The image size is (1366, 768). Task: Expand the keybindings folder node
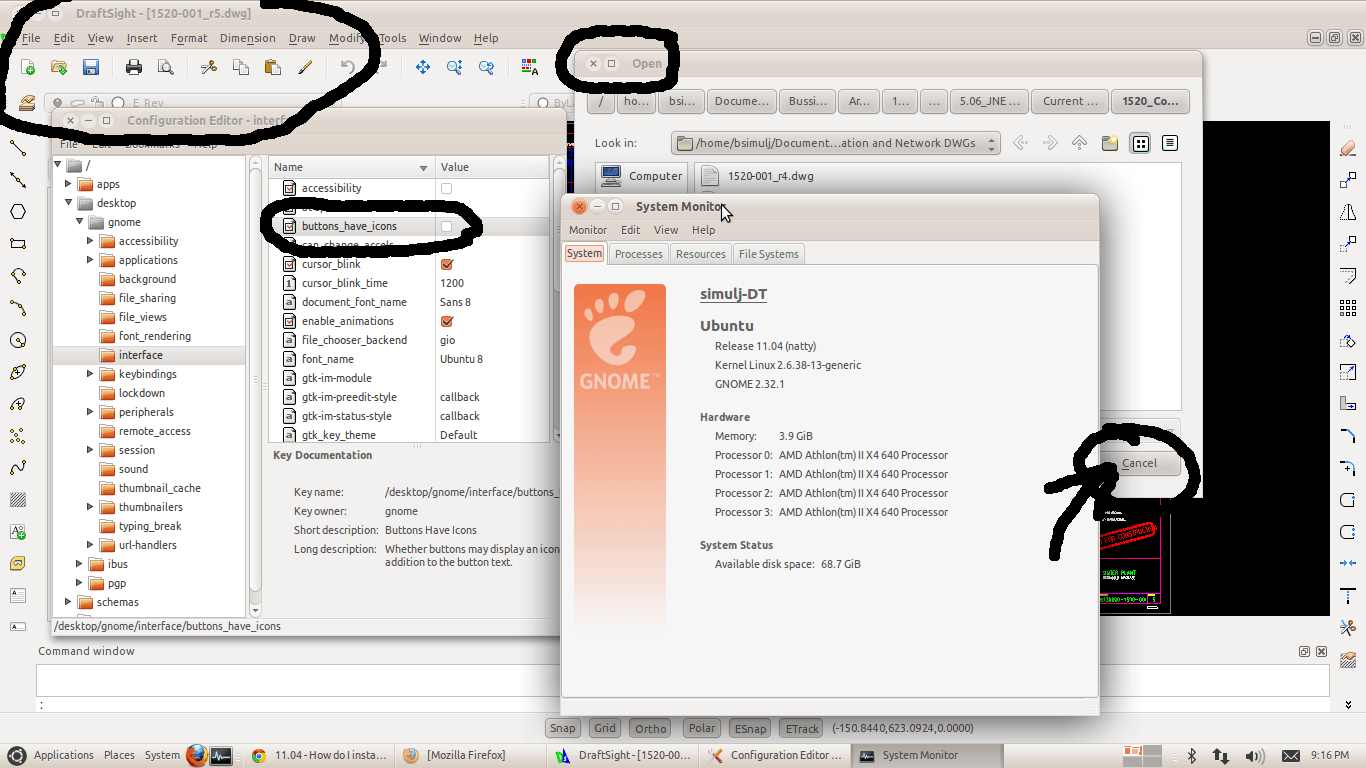click(x=90, y=374)
